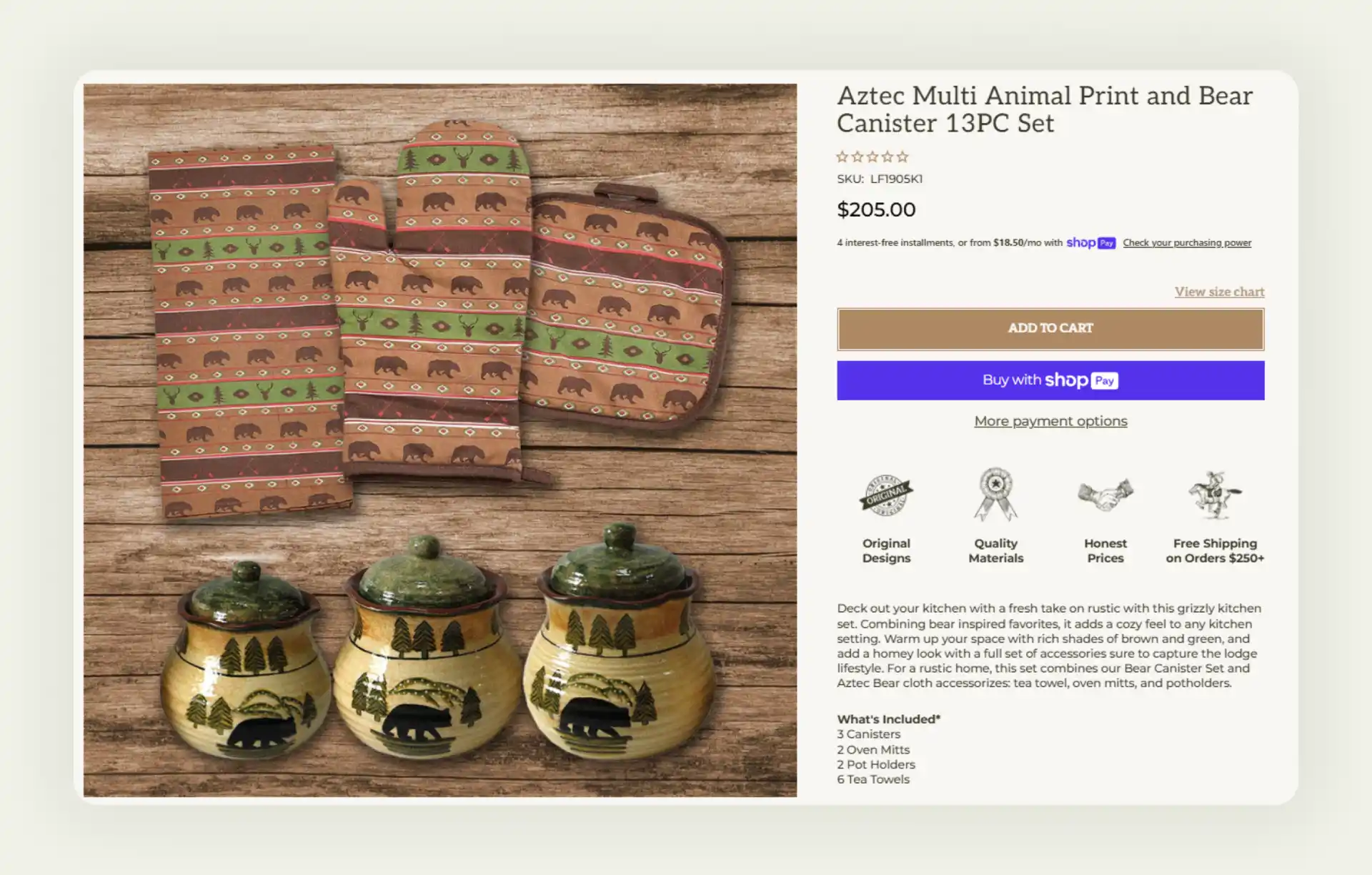Click the SKU LF1905K1 text
The width and height of the screenshot is (1372, 875).
[879, 179]
